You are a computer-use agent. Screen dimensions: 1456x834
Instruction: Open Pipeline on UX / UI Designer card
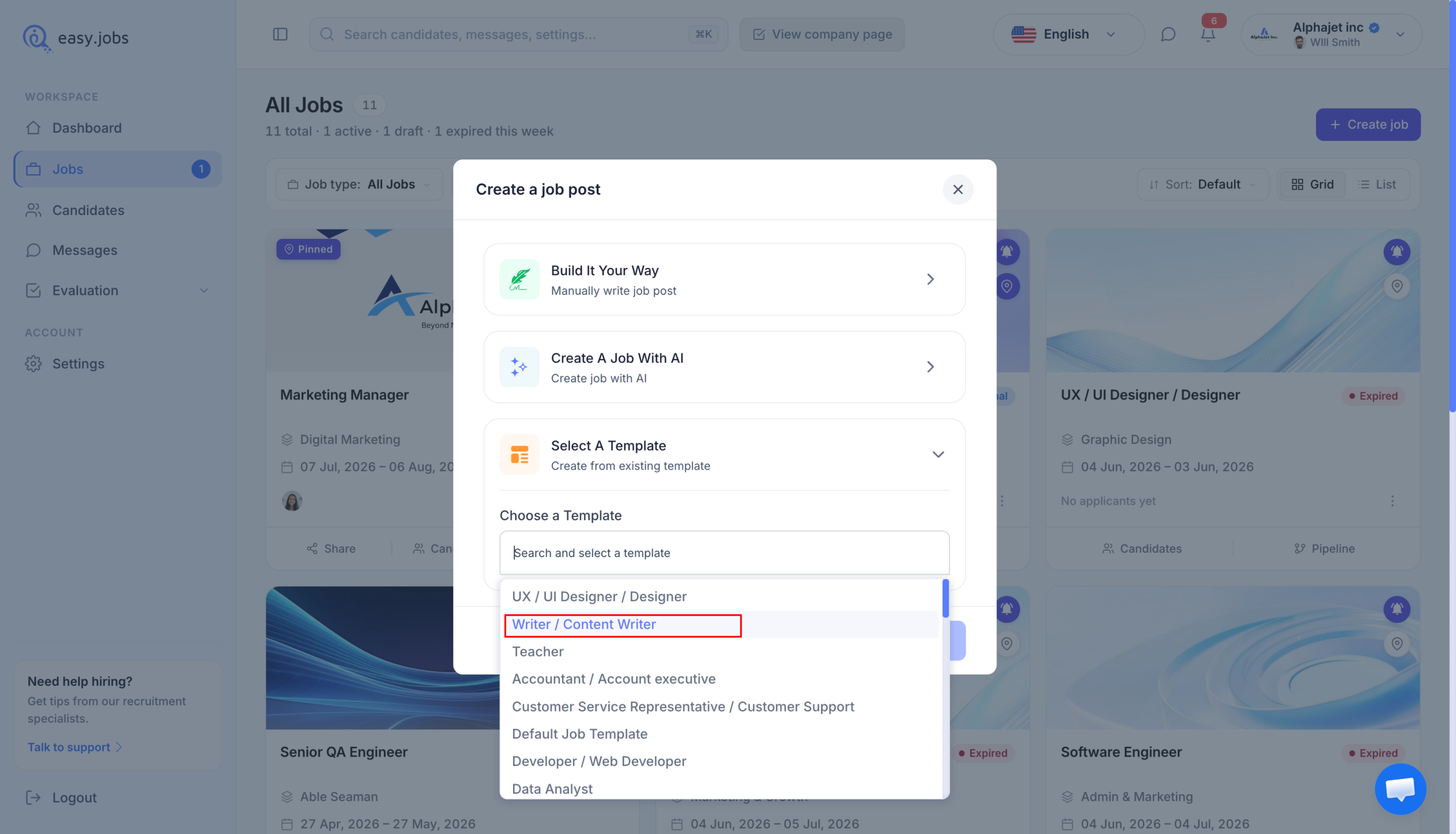(1324, 549)
